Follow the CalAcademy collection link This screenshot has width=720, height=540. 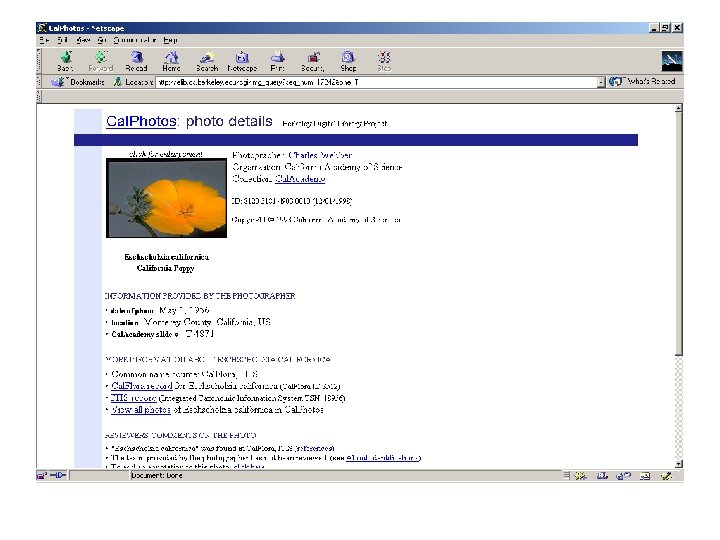300,179
